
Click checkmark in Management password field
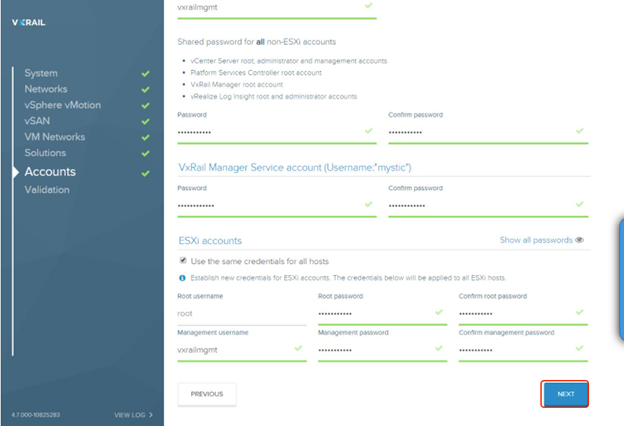coord(439,348)
